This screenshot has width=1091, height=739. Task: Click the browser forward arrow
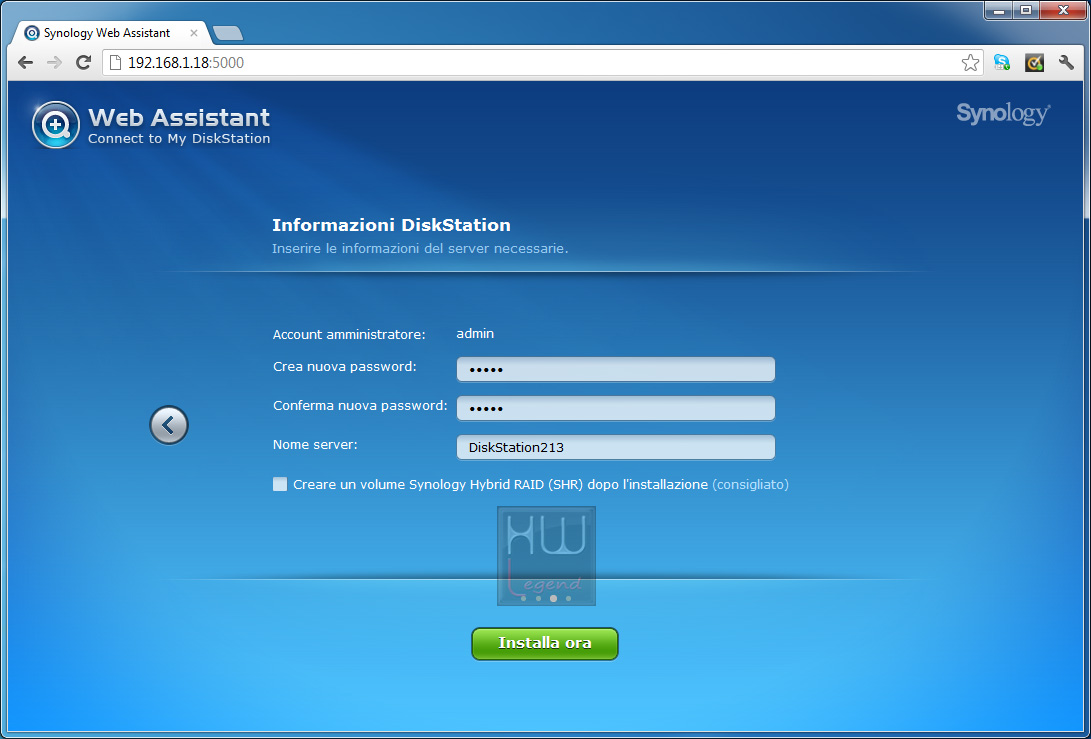(x=54, y=63)
